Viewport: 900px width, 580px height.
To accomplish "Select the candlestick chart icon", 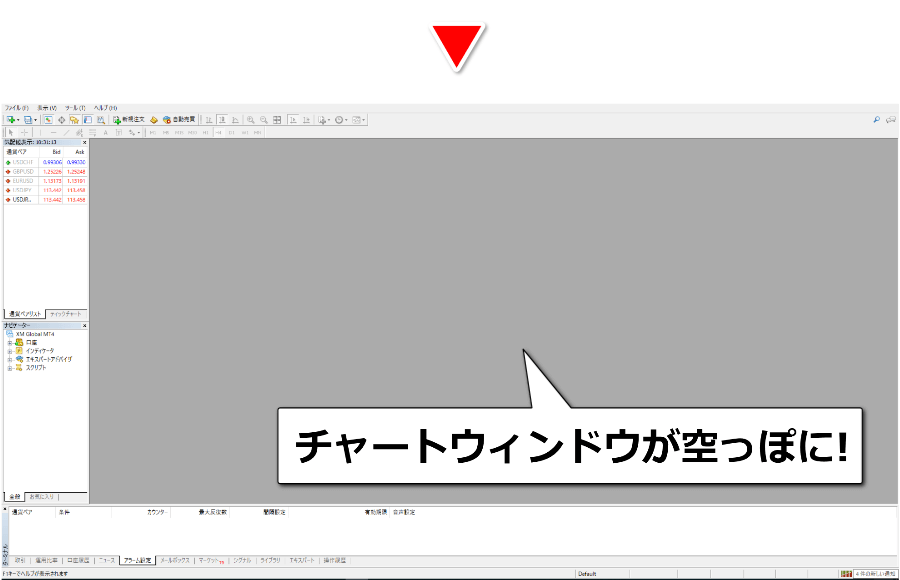I will pyautogui.click(x=222, y=120).
